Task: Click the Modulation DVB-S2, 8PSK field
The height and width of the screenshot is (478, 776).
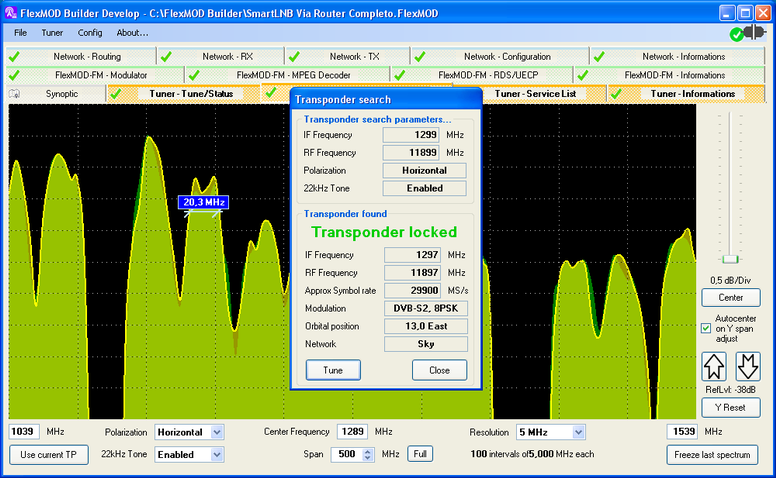Action: click(426, 308)
